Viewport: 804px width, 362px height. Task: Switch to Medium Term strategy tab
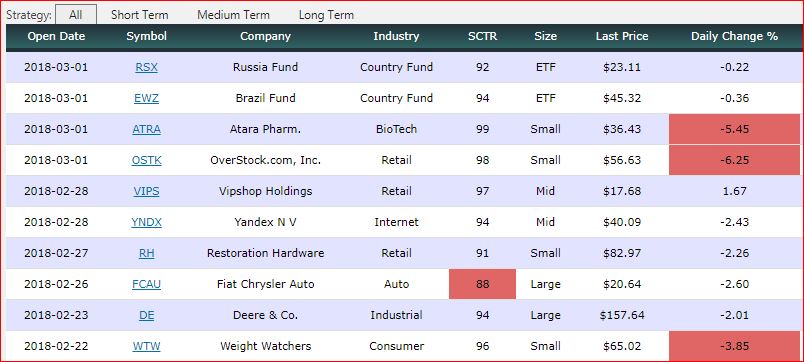233,15
